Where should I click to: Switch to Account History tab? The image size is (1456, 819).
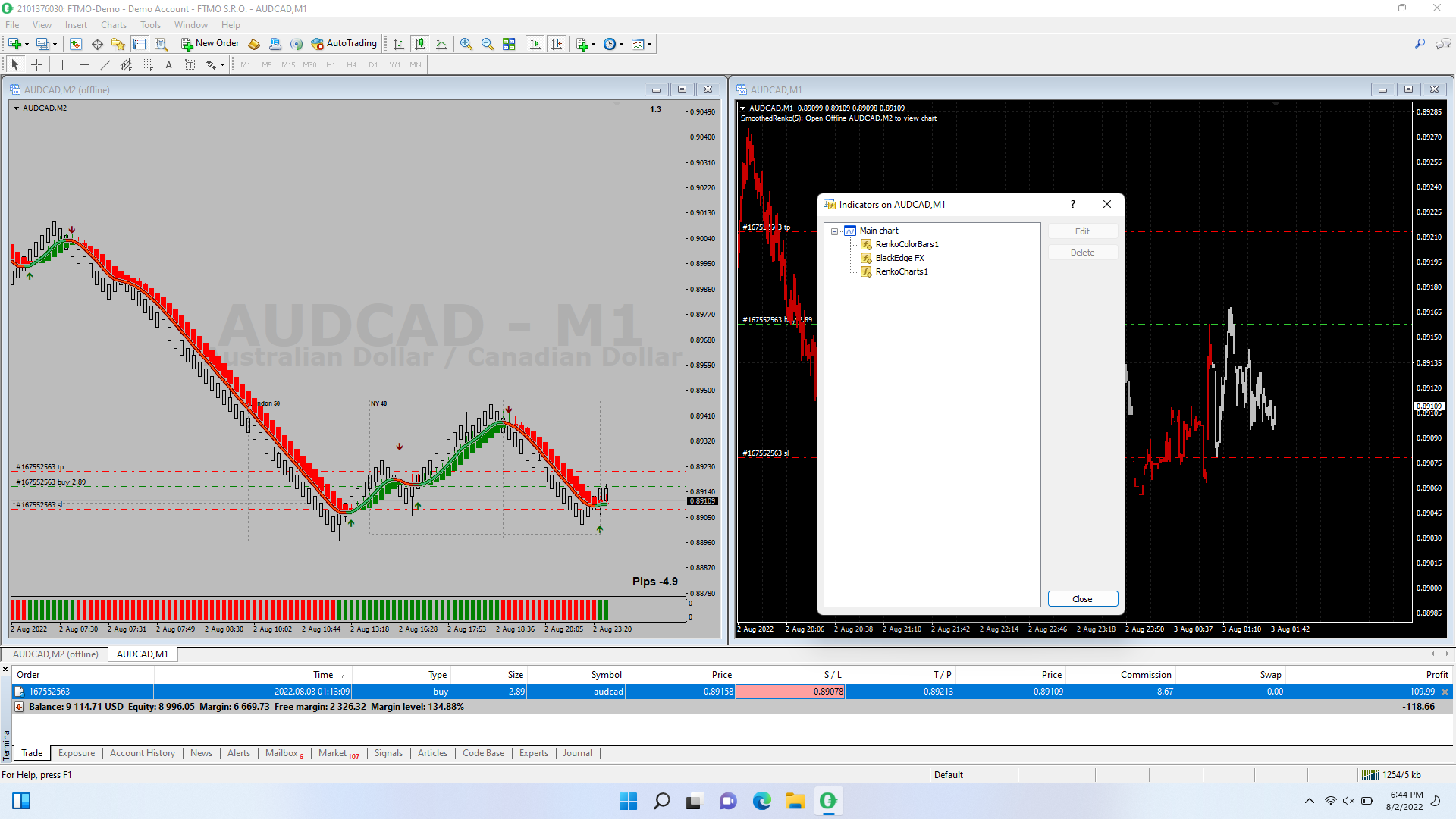142,753
